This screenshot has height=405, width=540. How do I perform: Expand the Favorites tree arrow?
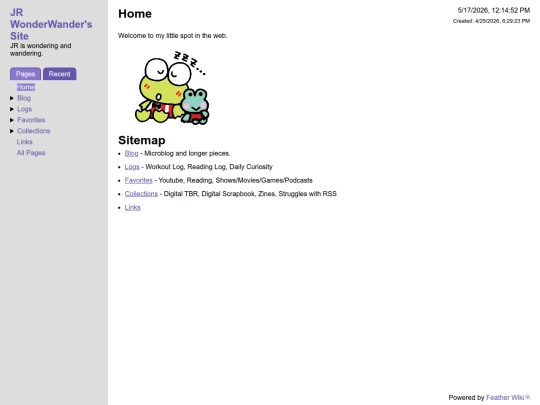pos(12,120)
